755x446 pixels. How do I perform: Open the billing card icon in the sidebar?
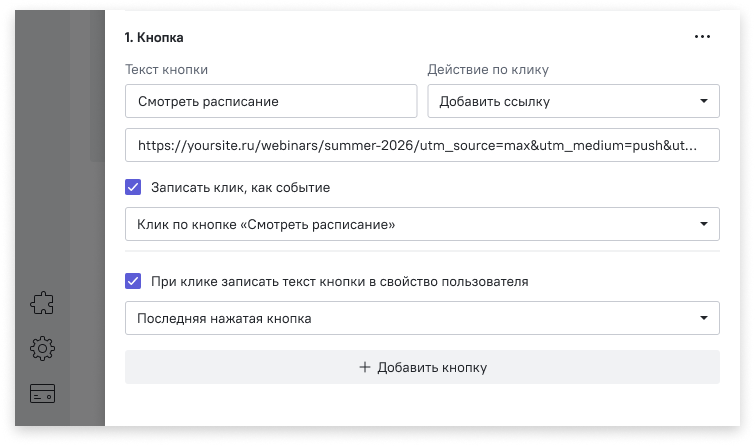pos(42,394)
